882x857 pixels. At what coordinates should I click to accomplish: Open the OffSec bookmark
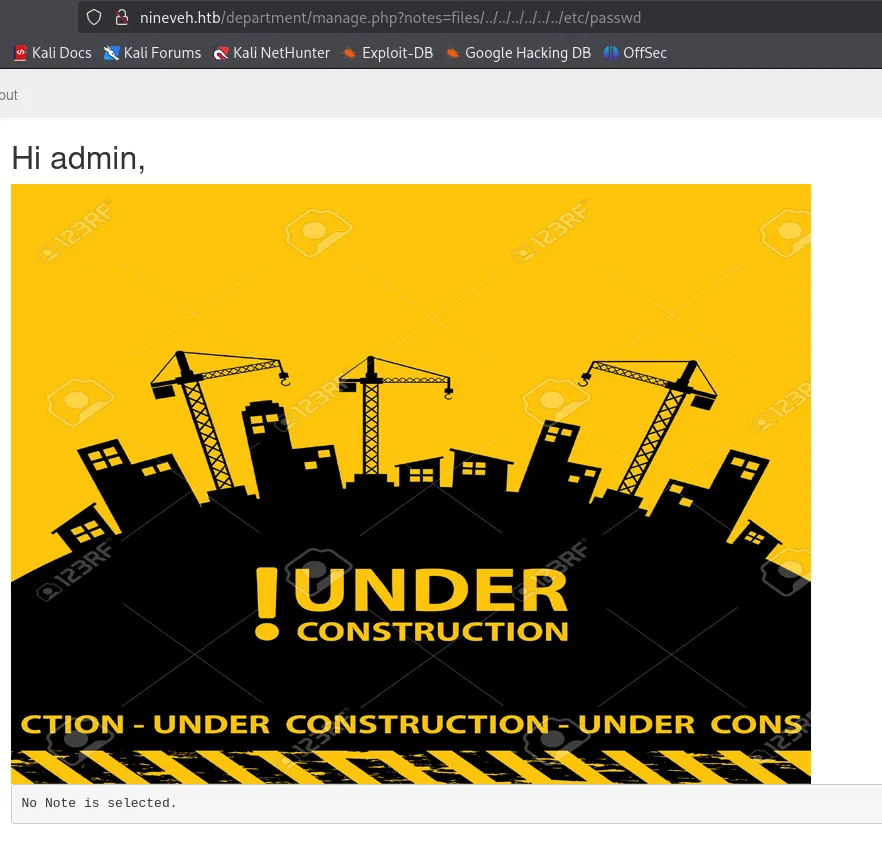[x=635, y=53]
